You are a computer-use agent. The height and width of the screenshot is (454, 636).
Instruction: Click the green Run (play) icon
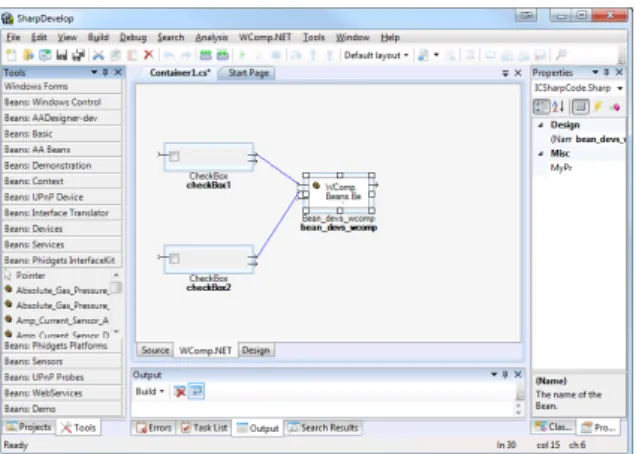tap(243, 55)
